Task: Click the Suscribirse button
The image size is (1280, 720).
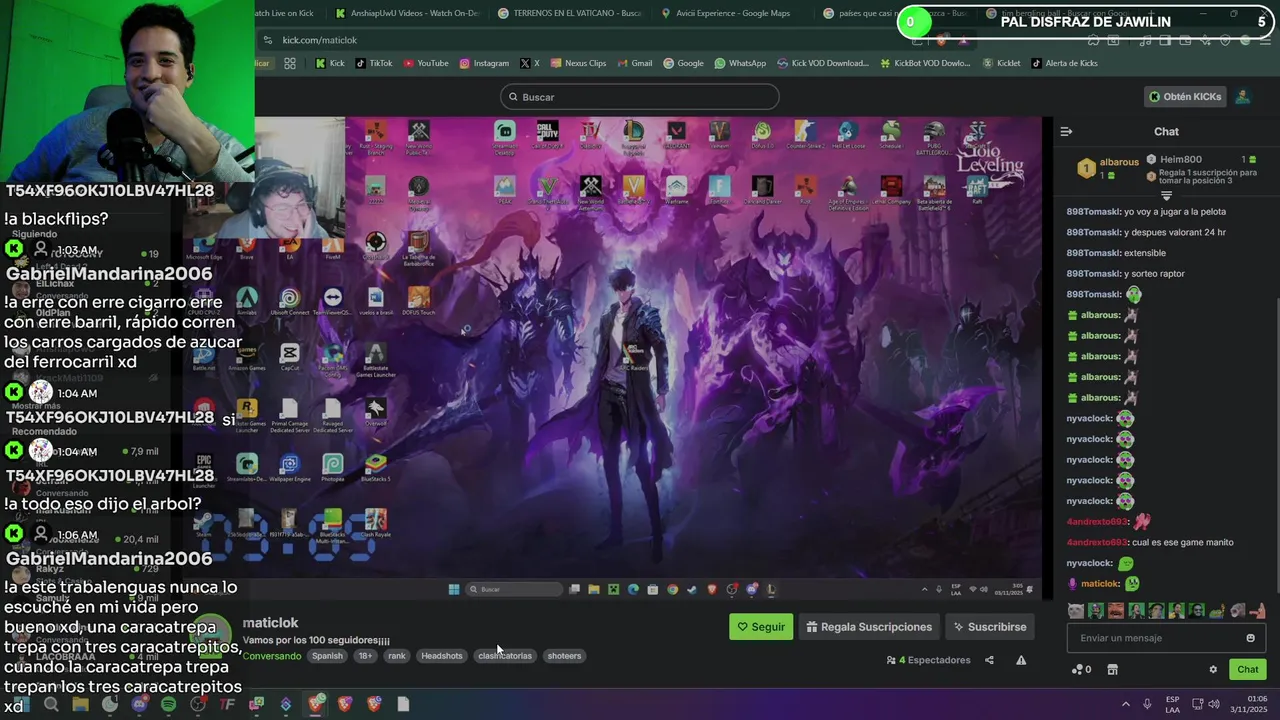Action: (x=990, y=627)
